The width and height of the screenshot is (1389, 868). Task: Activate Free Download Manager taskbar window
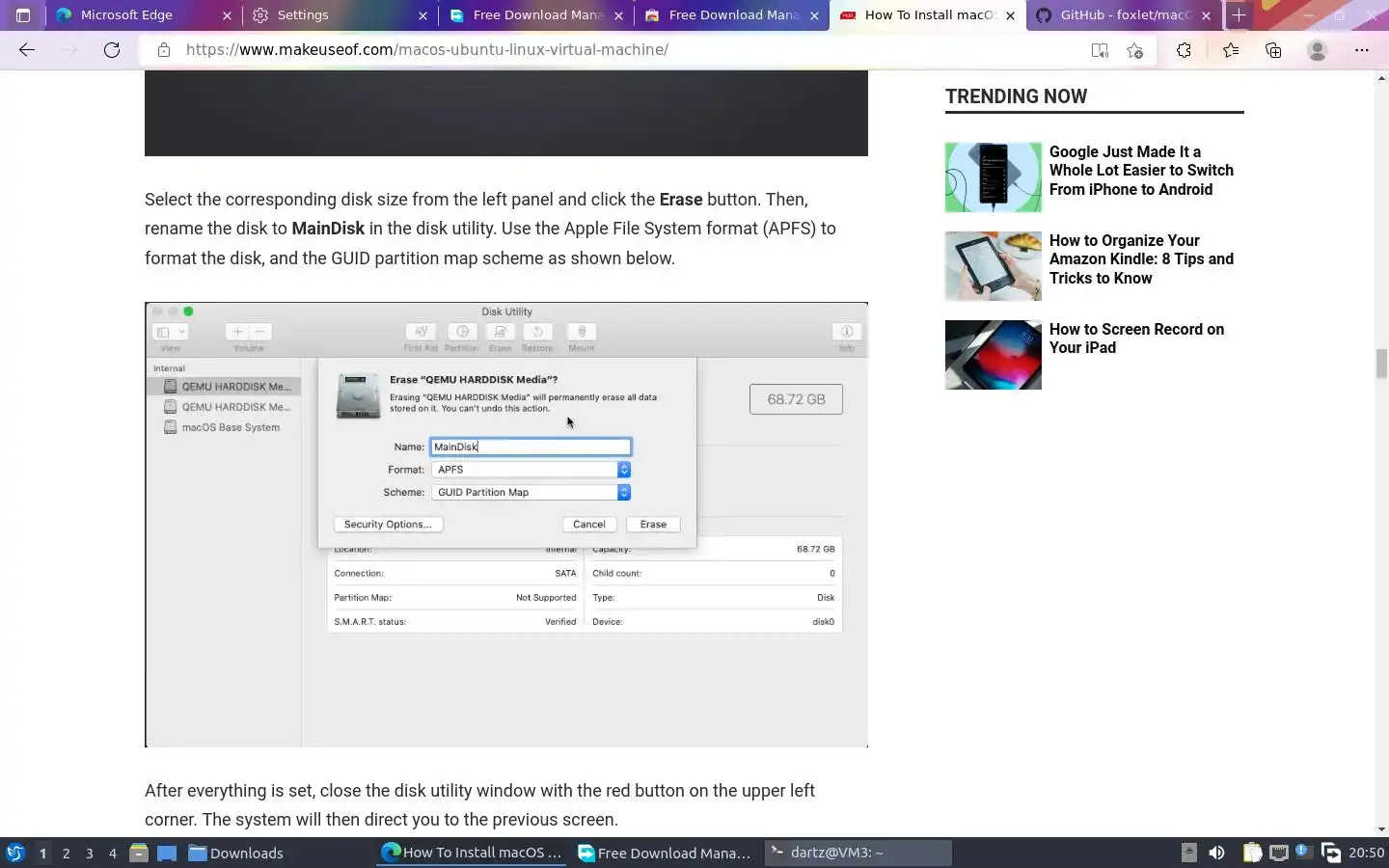[x=665, y=853]
